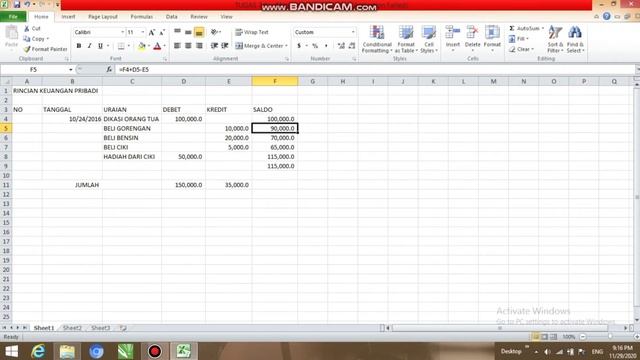Toggle Underline formatting
Image resolution: width=640 pixels, height=360 pixels.
(100, 46)
